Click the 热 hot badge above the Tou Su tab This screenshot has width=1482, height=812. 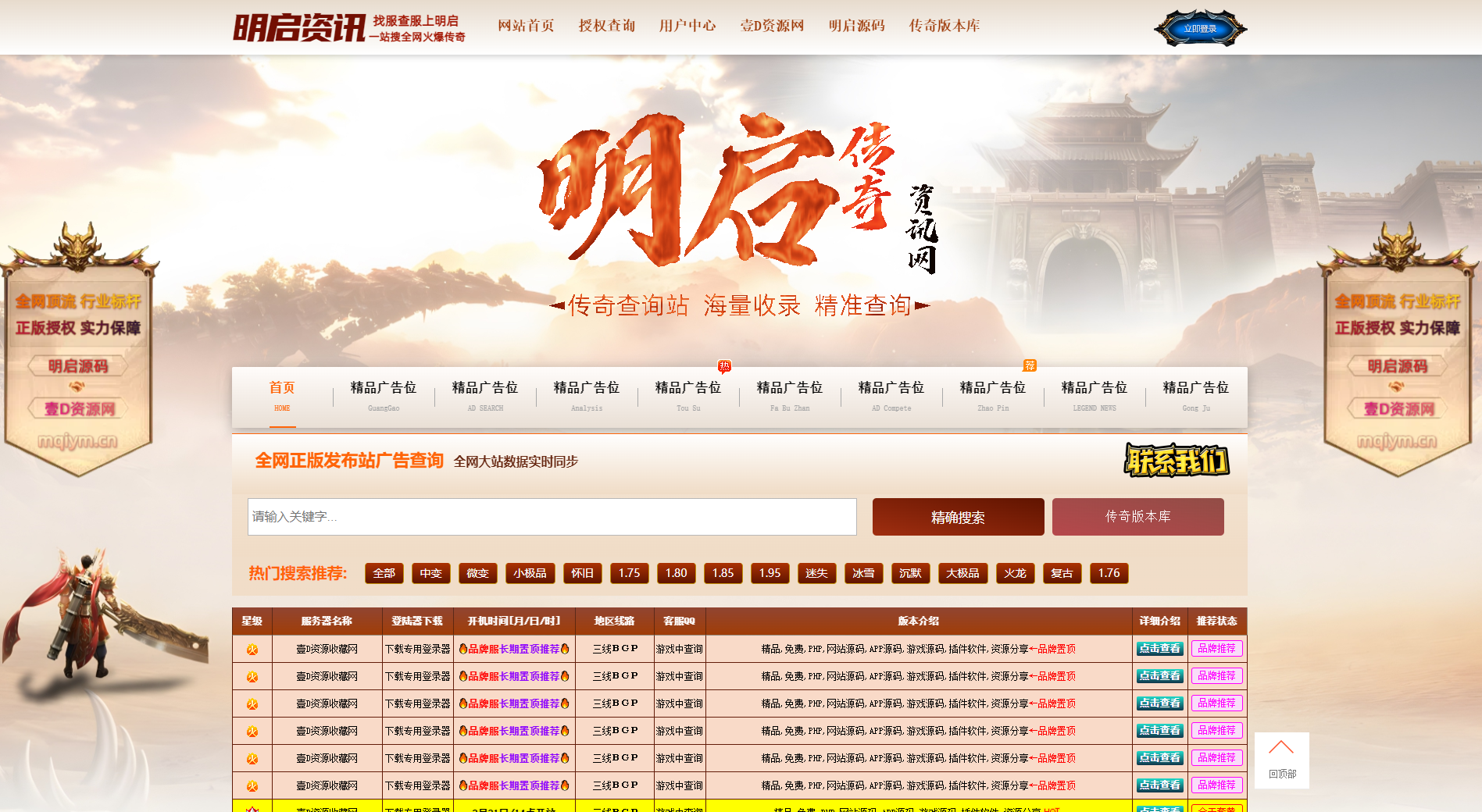[x=724, y=364]
